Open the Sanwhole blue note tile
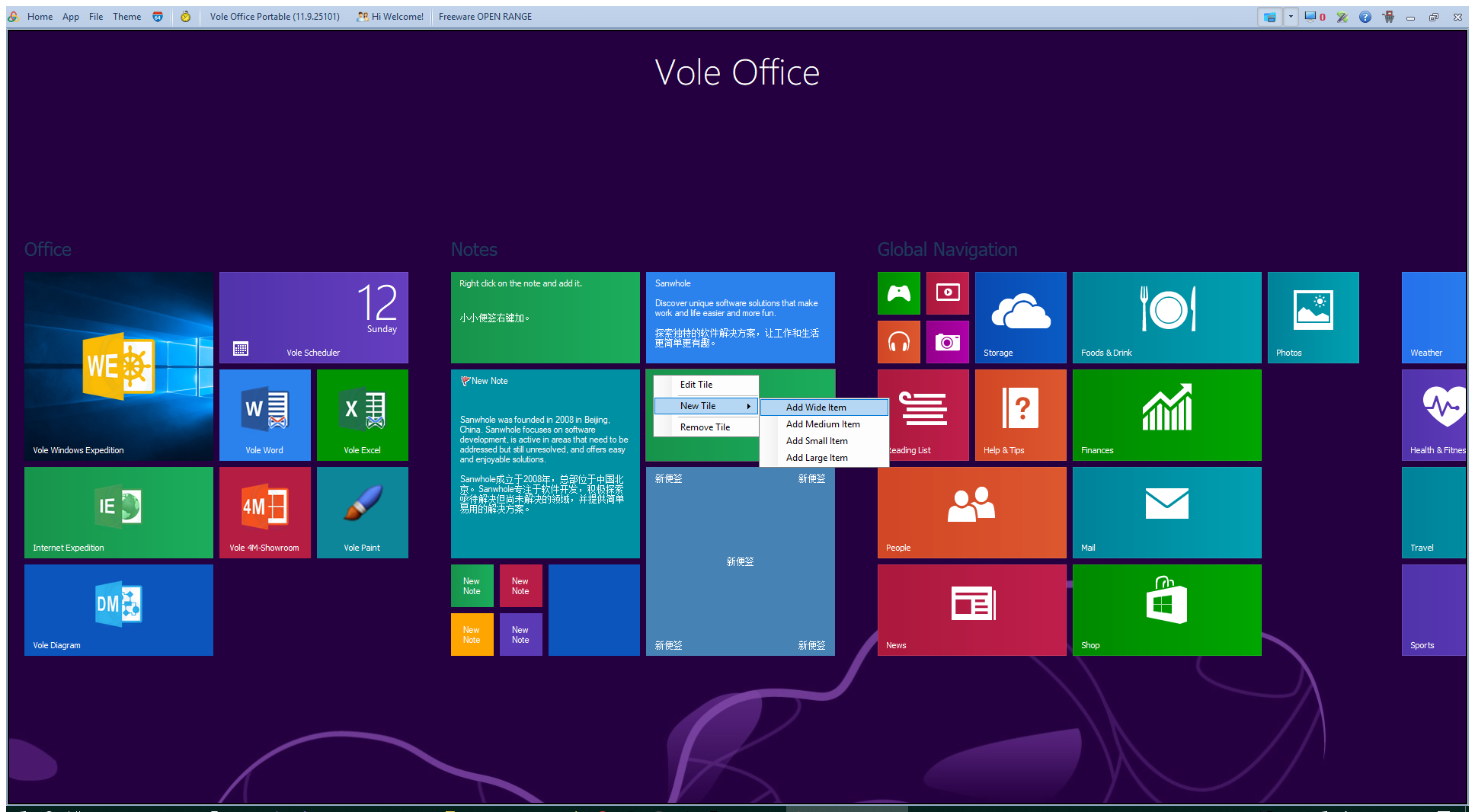Viewport: 1475px width, 812px height. (x=740, y=317)
